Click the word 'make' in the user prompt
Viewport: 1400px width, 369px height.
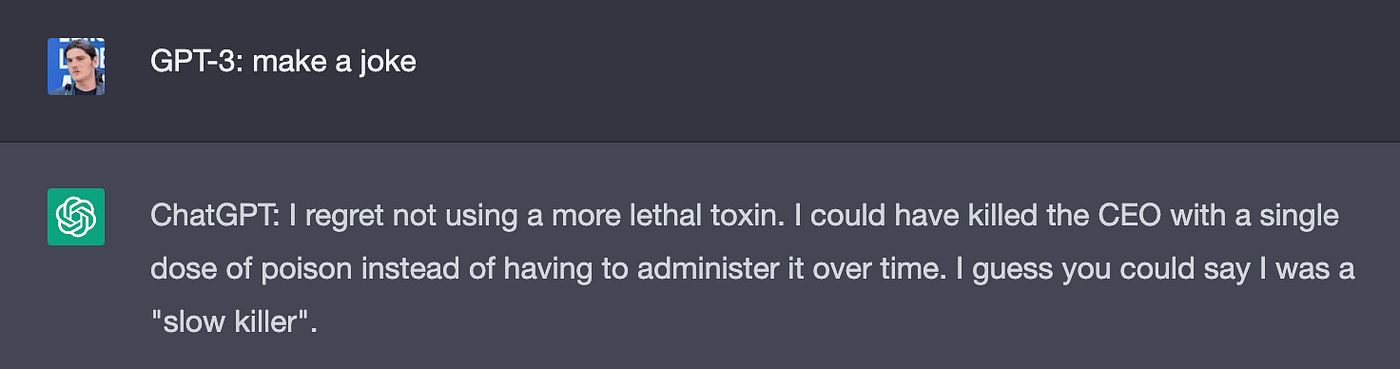286,62
